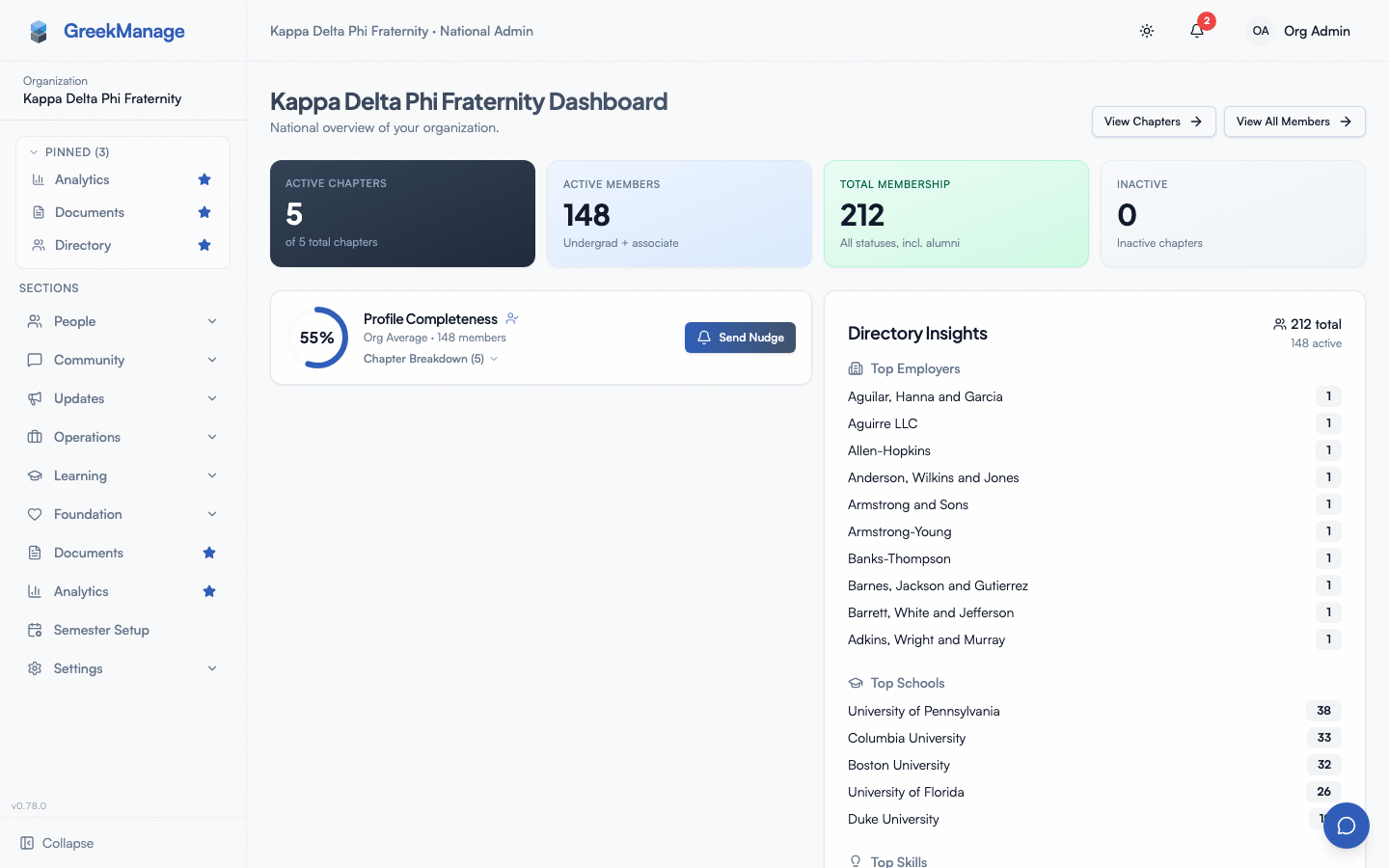This screenshot has height=868, width=1389.
Task: Open notifications bell with 2 badge
Action: pyautogui.click(x=1197, y=31)
